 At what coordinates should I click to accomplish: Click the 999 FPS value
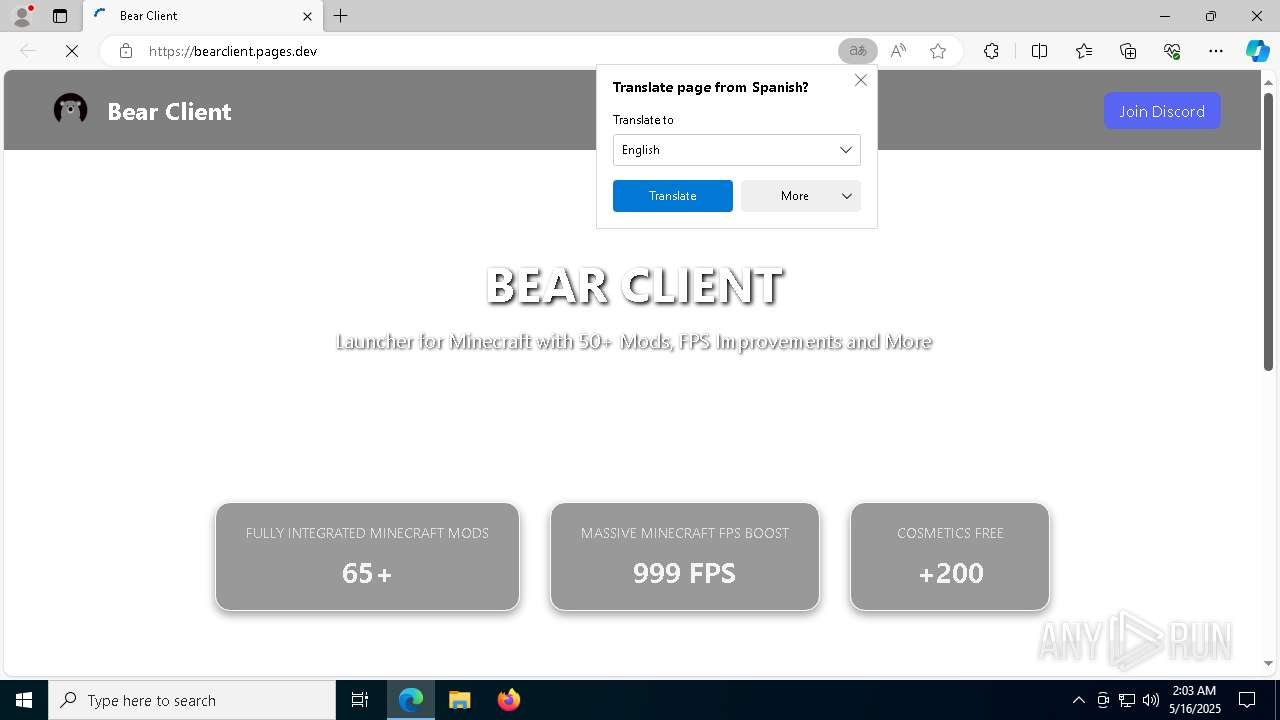pos(684,573)
